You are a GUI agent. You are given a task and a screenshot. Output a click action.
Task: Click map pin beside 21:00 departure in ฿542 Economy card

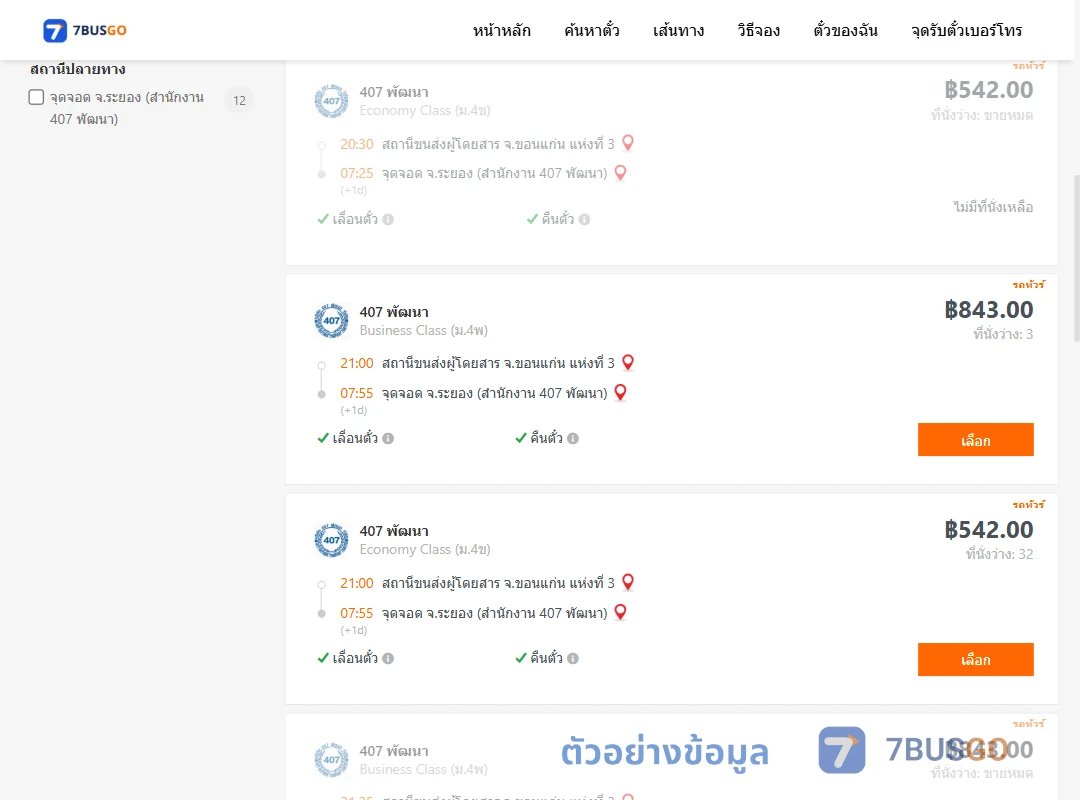[627, 582]
